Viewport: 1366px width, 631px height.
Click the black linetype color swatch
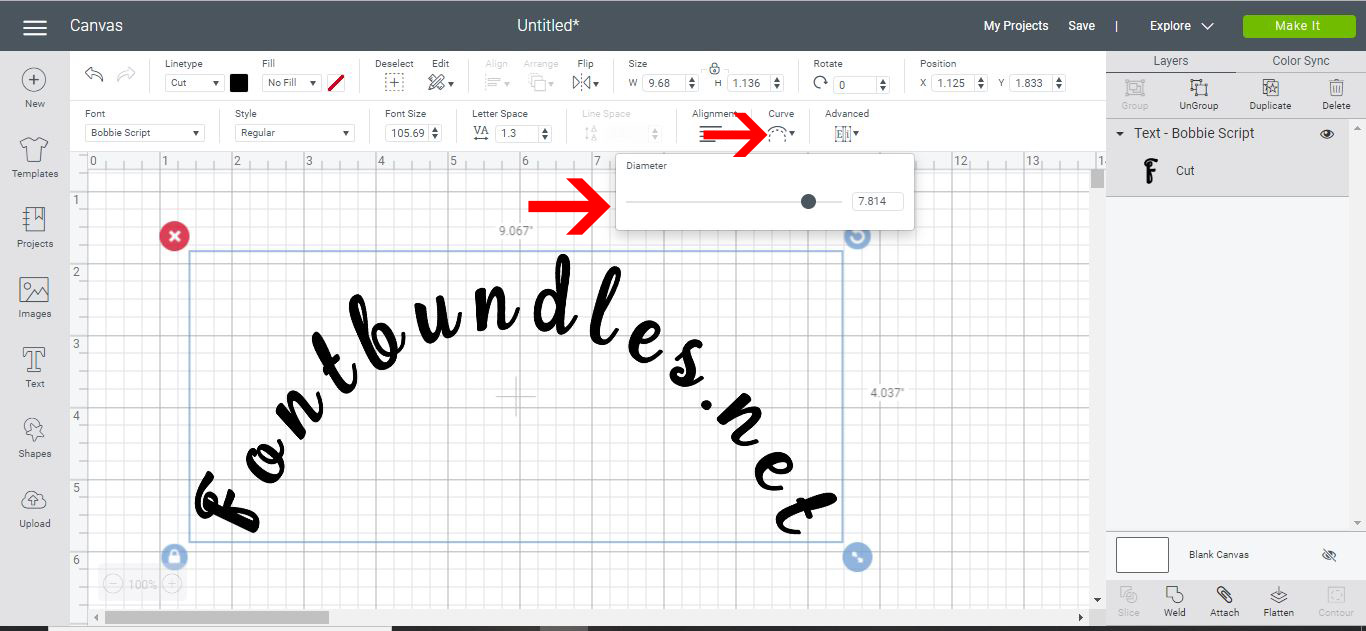[239, 83]
